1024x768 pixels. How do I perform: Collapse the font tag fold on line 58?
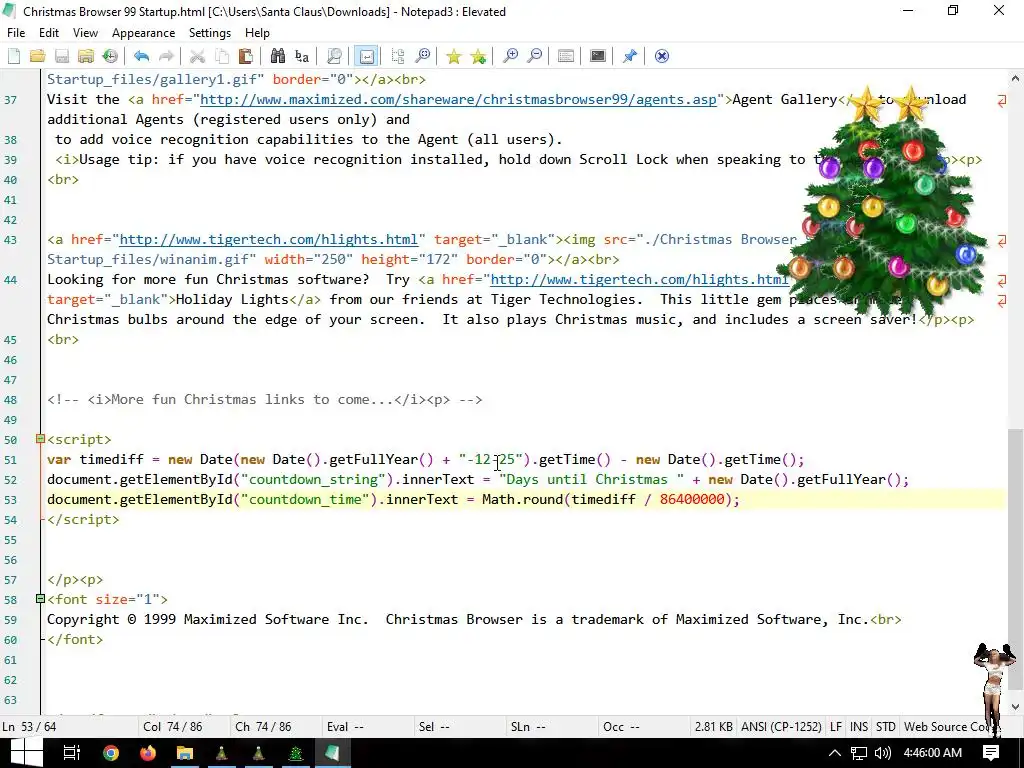point(40,599)
